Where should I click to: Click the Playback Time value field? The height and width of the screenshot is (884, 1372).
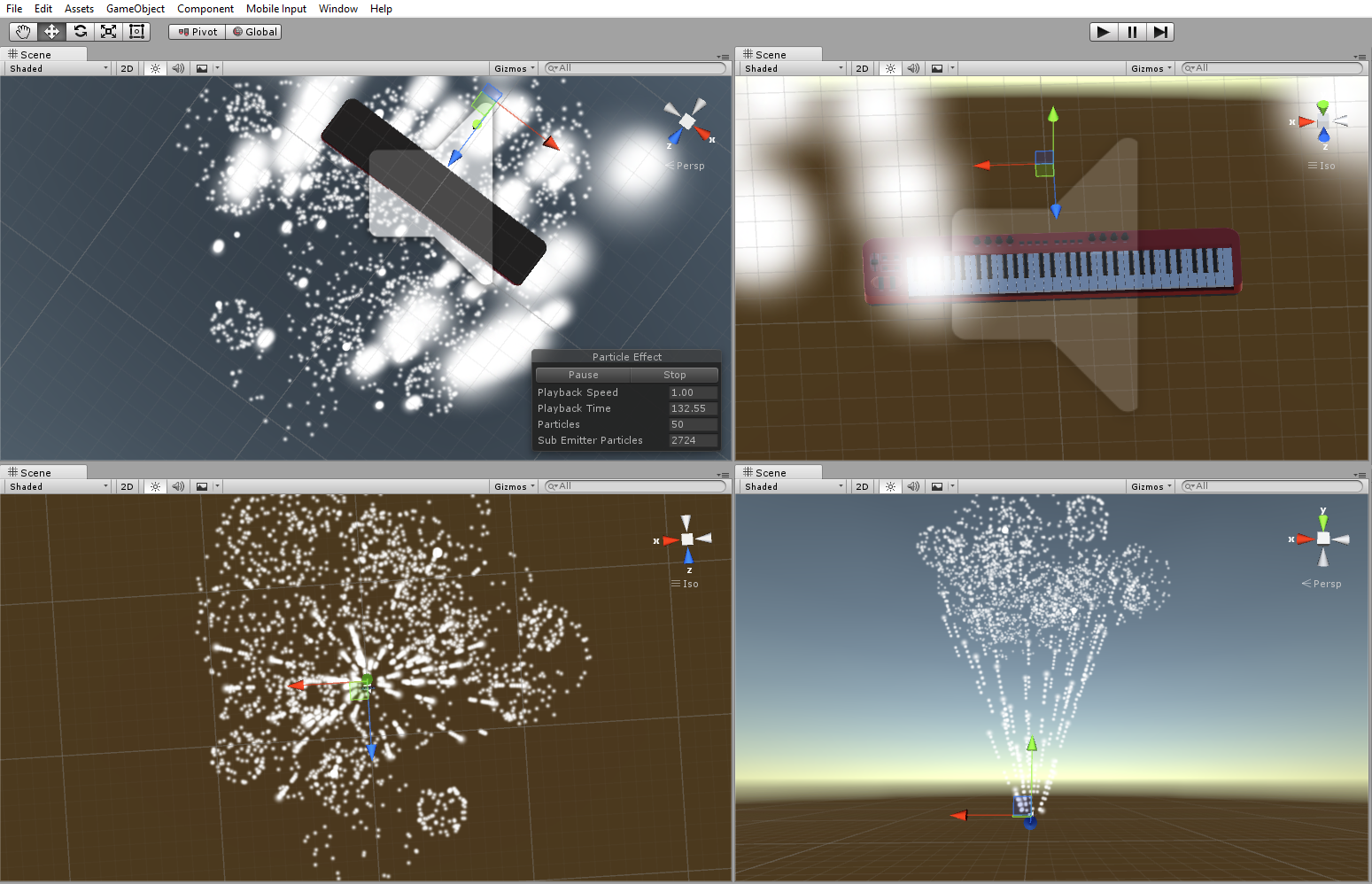click(x=693, y=408)
